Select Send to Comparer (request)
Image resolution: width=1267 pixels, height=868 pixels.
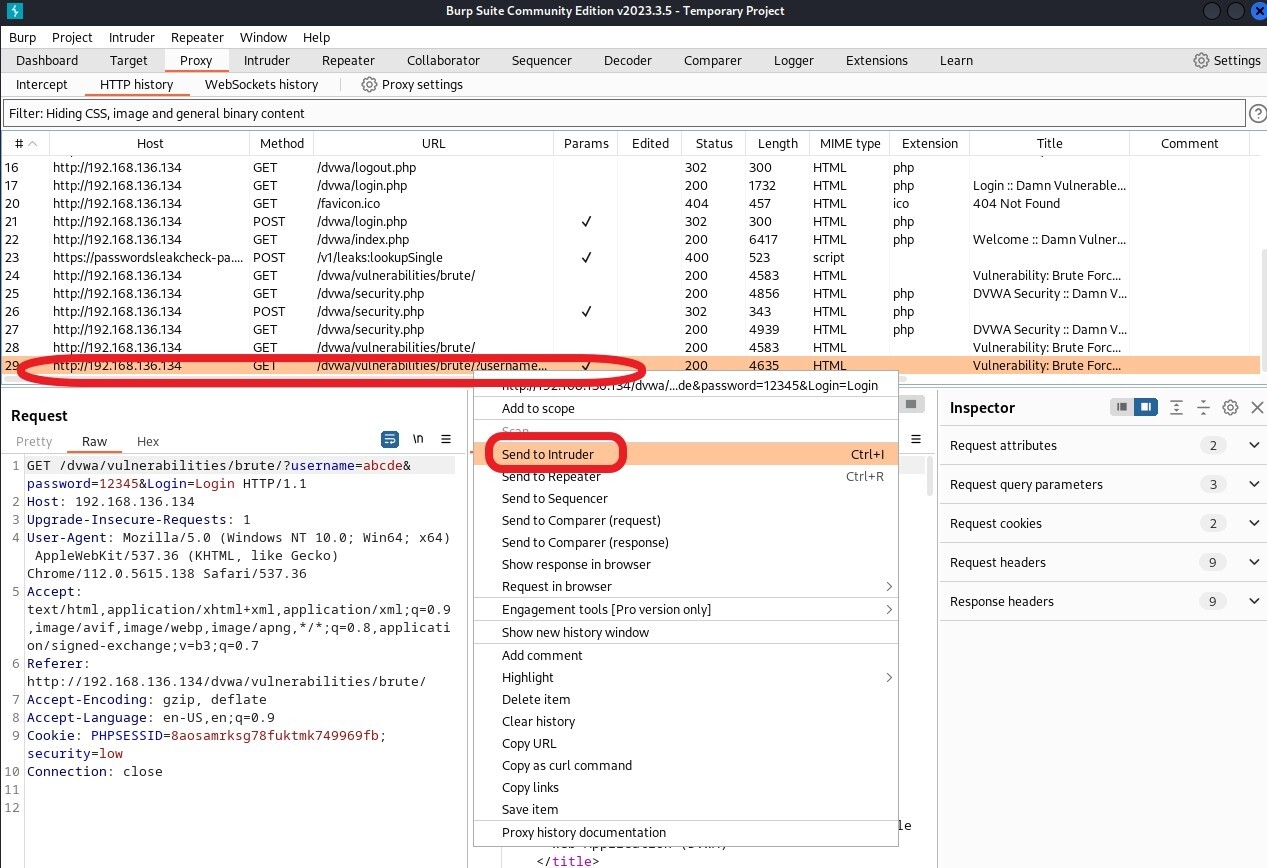[686, 520]
